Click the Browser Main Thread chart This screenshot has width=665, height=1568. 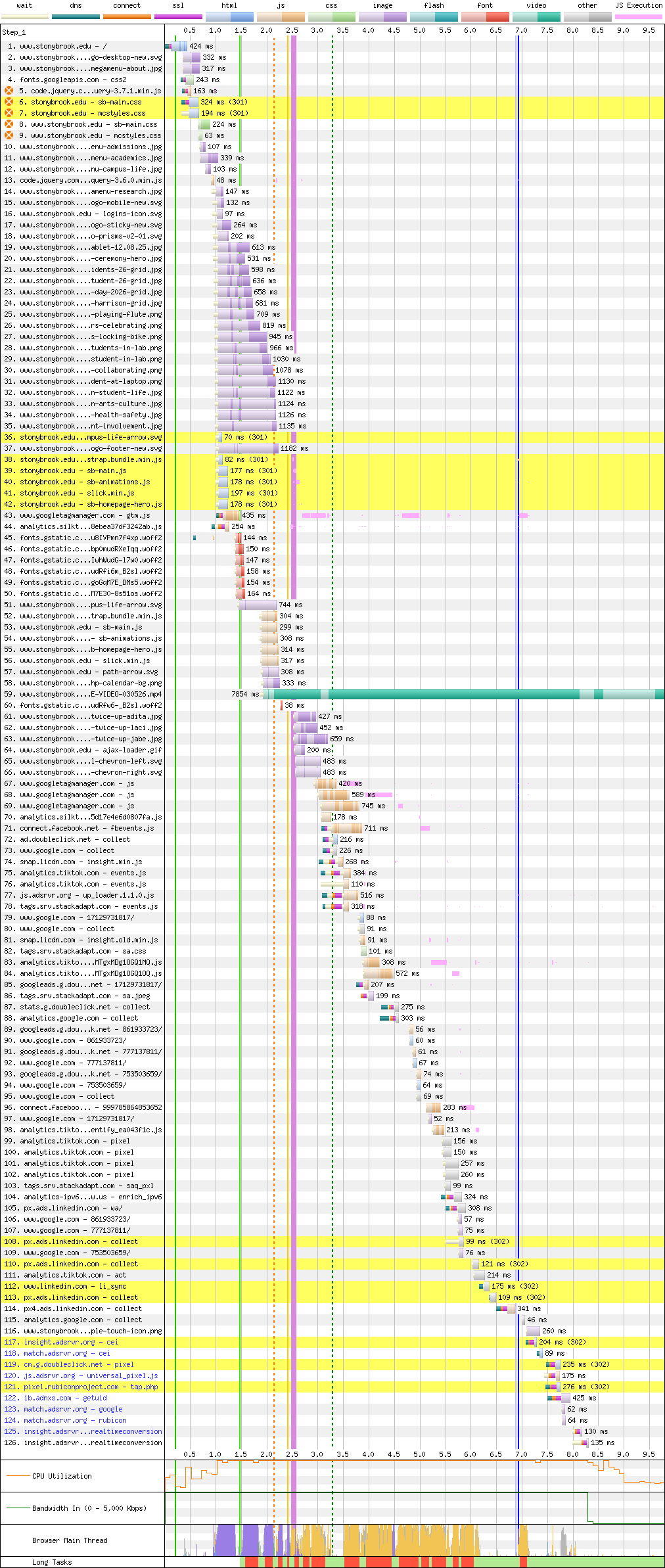point(415,1540)
